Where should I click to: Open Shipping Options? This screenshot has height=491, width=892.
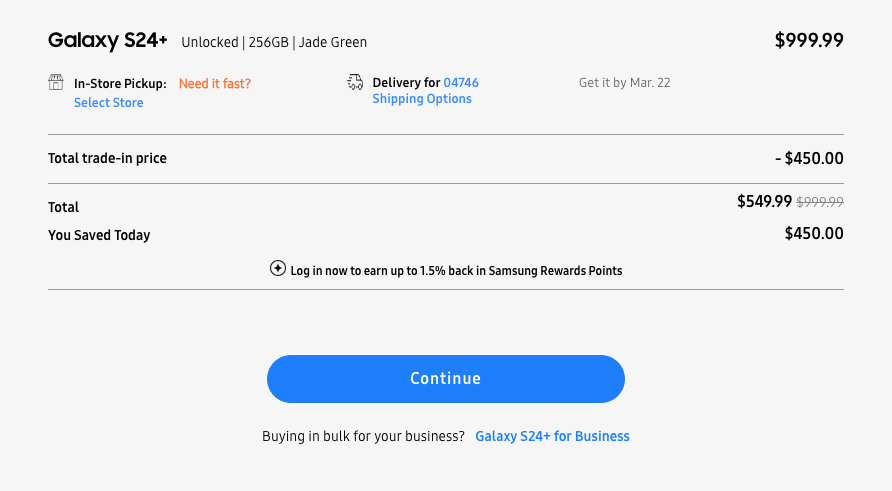point(422,99)
